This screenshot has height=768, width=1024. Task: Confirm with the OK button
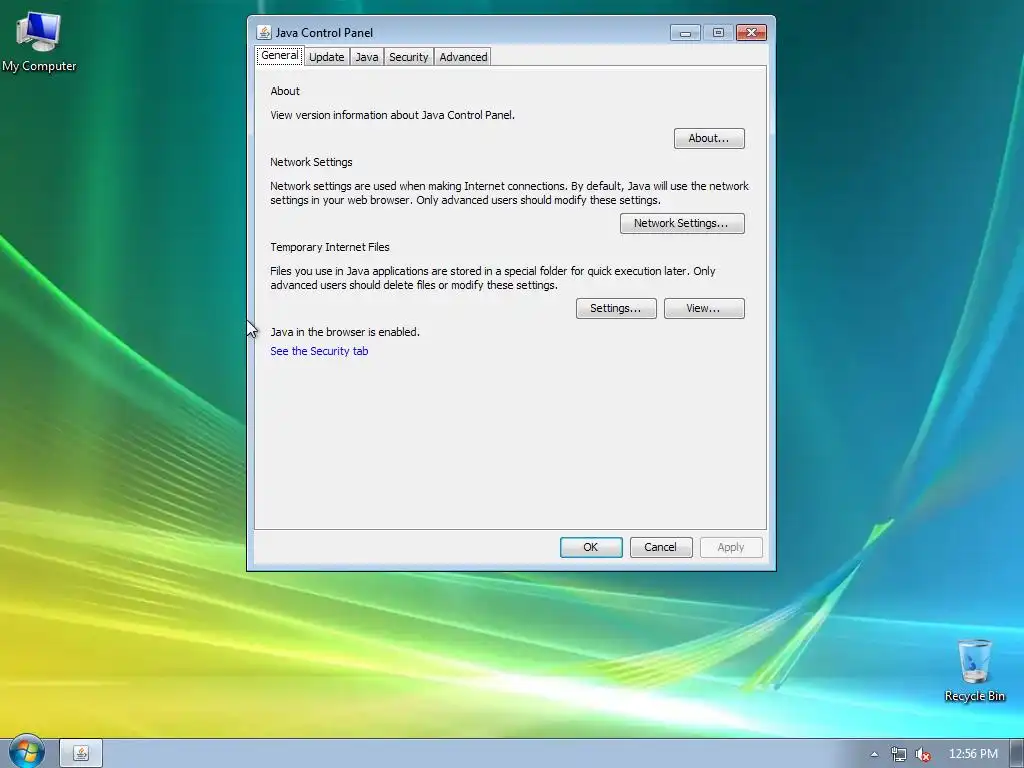coord(591,547)
